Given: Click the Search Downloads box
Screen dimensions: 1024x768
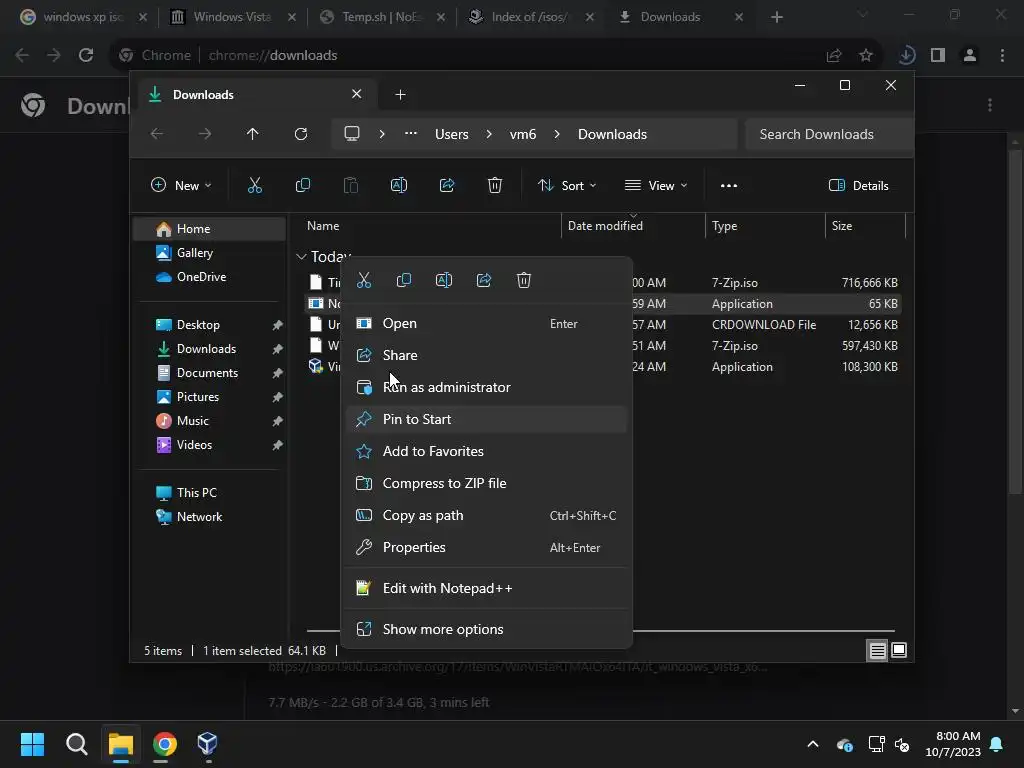Looking at the screenshot, I should (x=828, y=134).
